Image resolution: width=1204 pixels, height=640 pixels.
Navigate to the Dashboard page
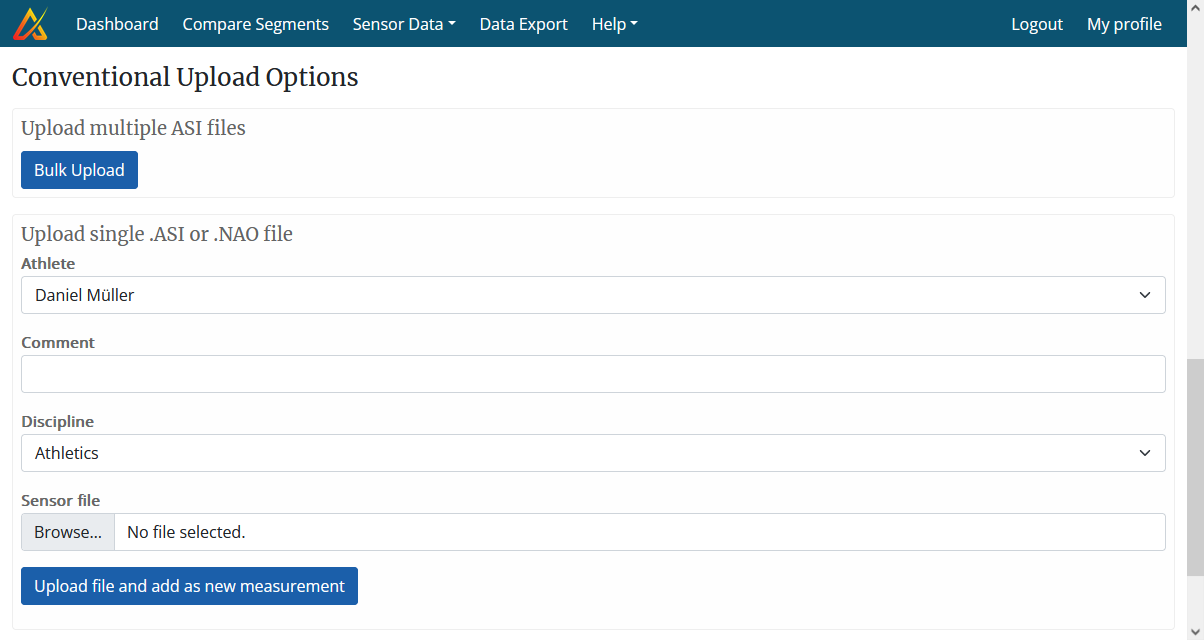pos(117,23)
